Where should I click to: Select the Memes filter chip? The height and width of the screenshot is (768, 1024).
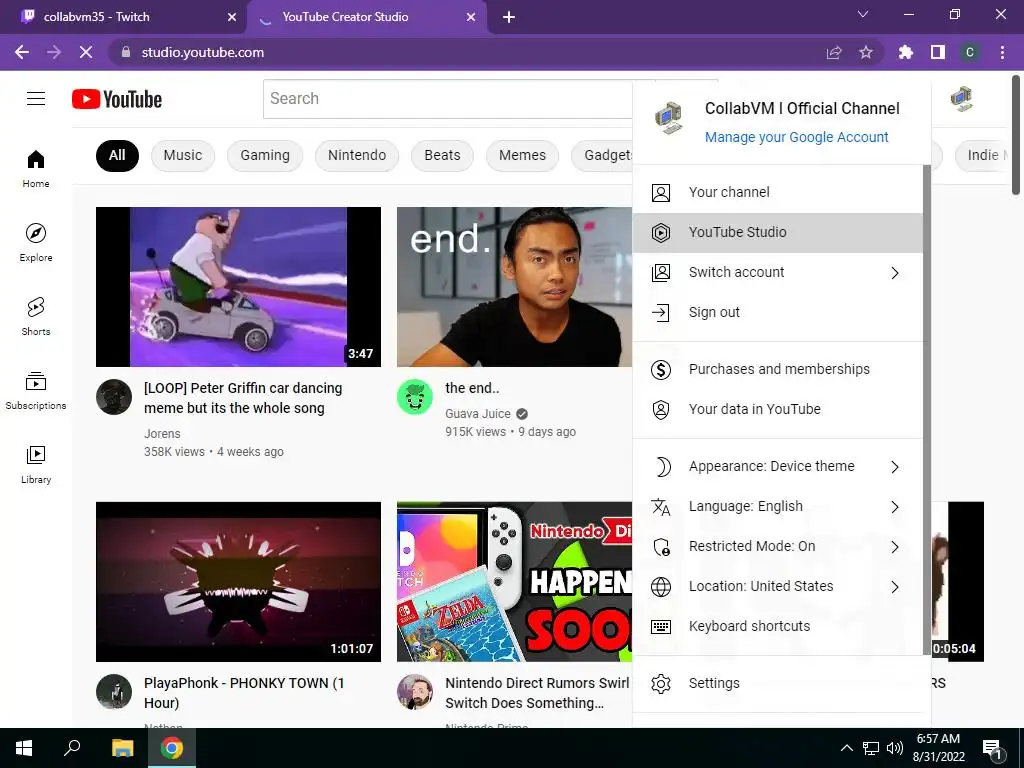pos(522,155)
